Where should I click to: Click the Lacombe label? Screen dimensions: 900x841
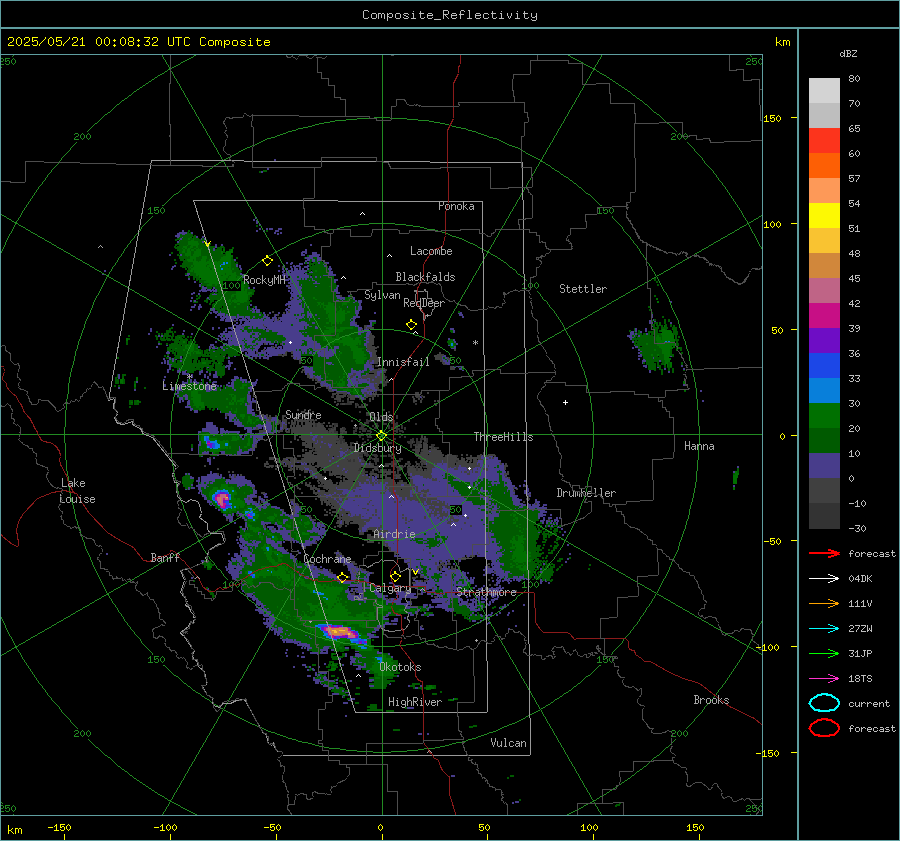(x=431, y=251)
